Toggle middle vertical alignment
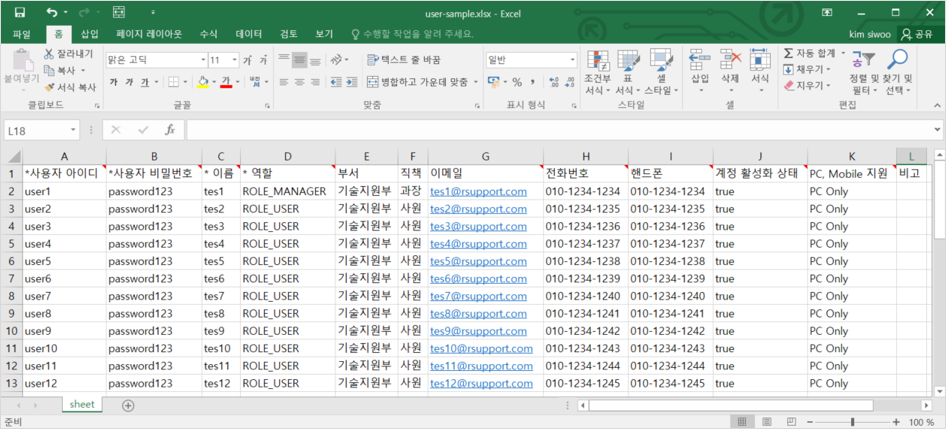Image resolution: width=946 pixels, height=429 pixels. [299, 60]
